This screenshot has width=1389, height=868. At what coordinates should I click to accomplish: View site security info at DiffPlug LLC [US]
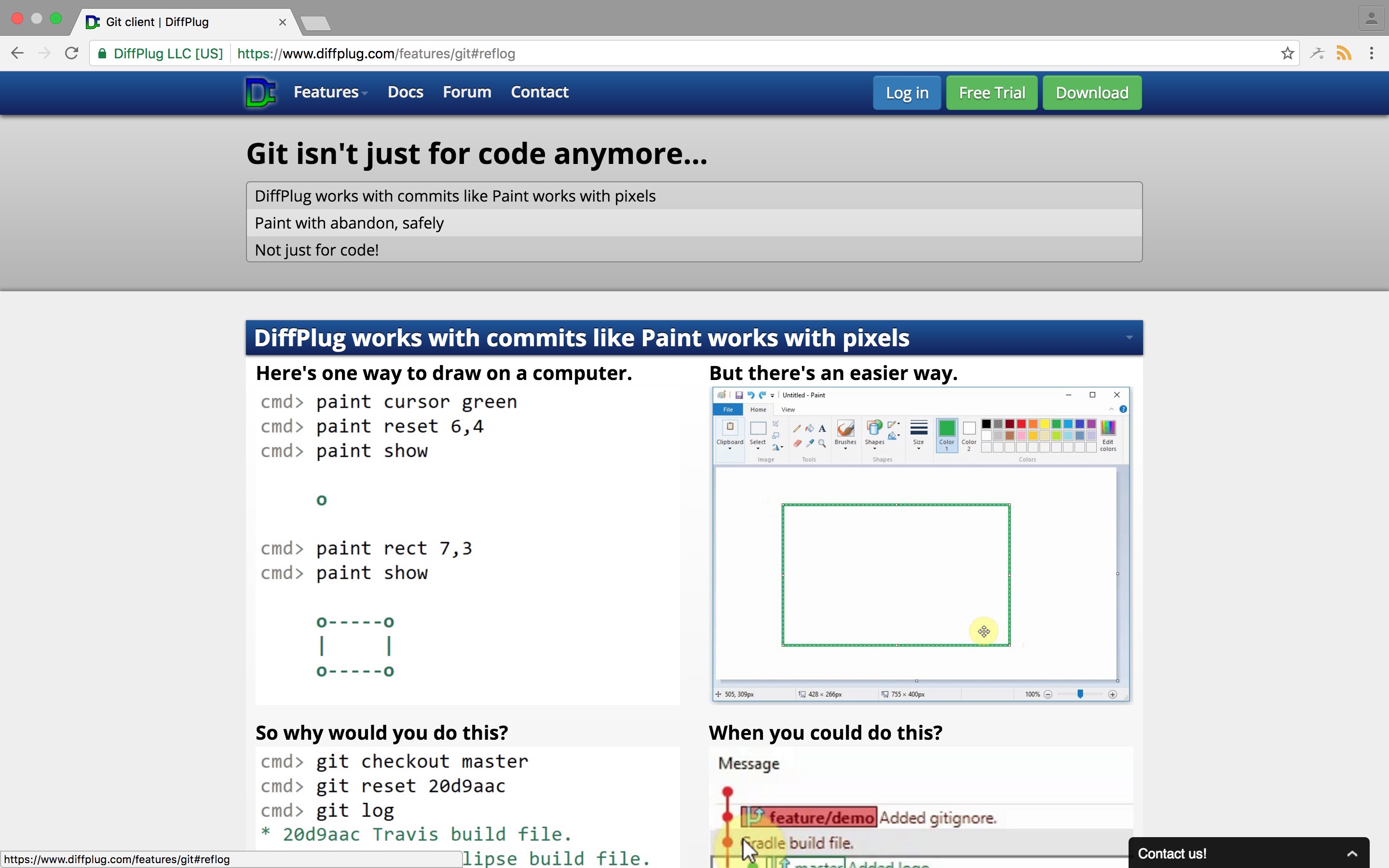[161, 54]
